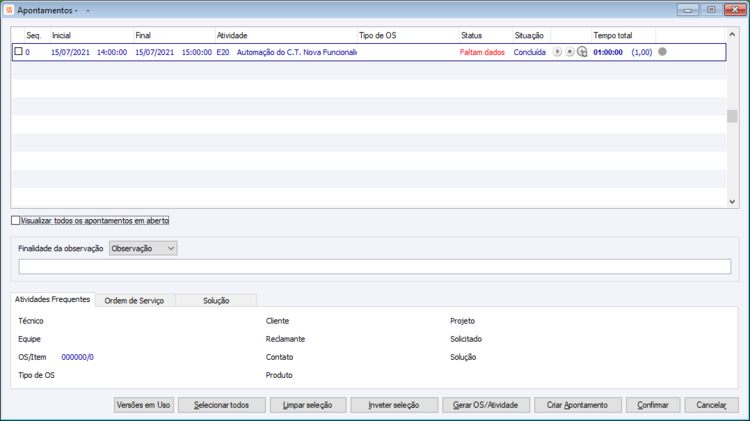Click the activity 'Automação do C.T. Nova Funcionali'
Screen dimensions: 750x421
tap(297, 52)
